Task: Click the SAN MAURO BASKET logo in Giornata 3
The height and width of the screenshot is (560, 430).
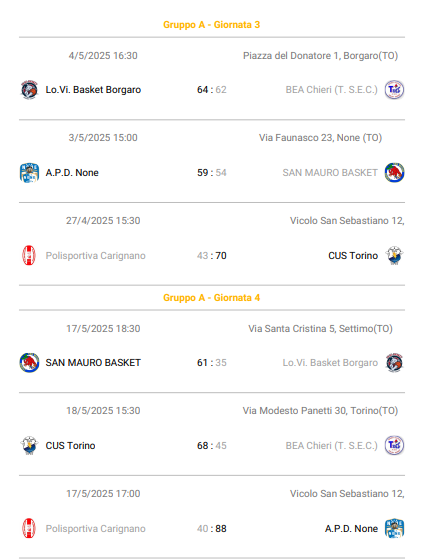Action: click(394, 173)
